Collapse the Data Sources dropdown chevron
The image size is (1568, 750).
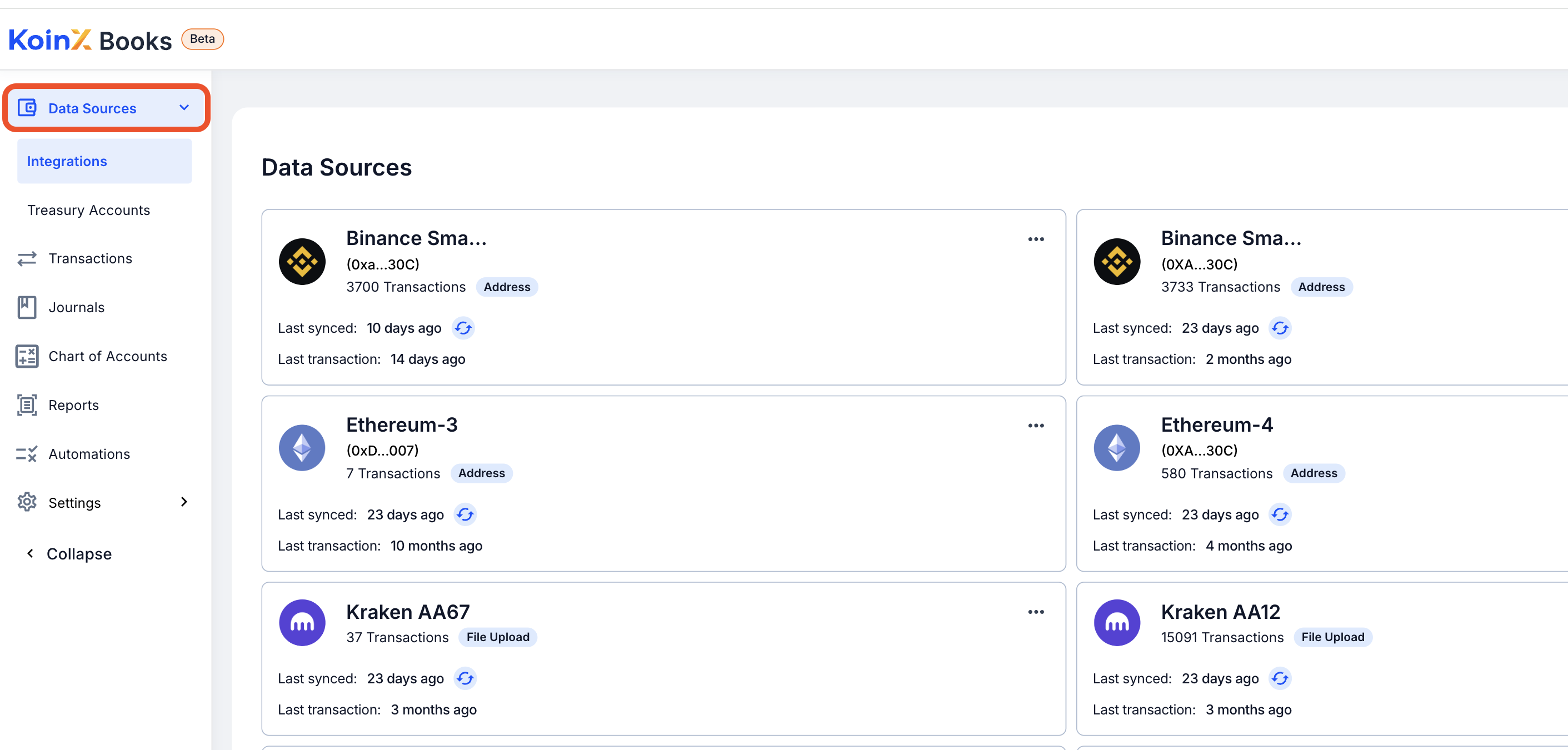(x=184, y=108)
